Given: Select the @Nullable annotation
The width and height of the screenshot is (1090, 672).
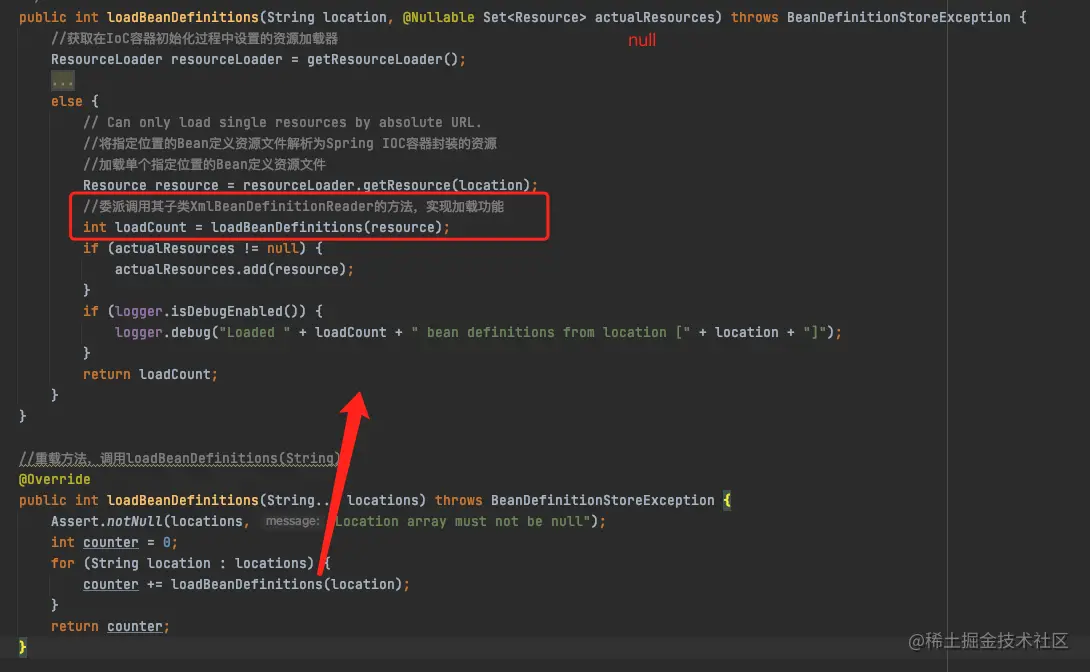Looking at the screenshot, I should point(438,17).
